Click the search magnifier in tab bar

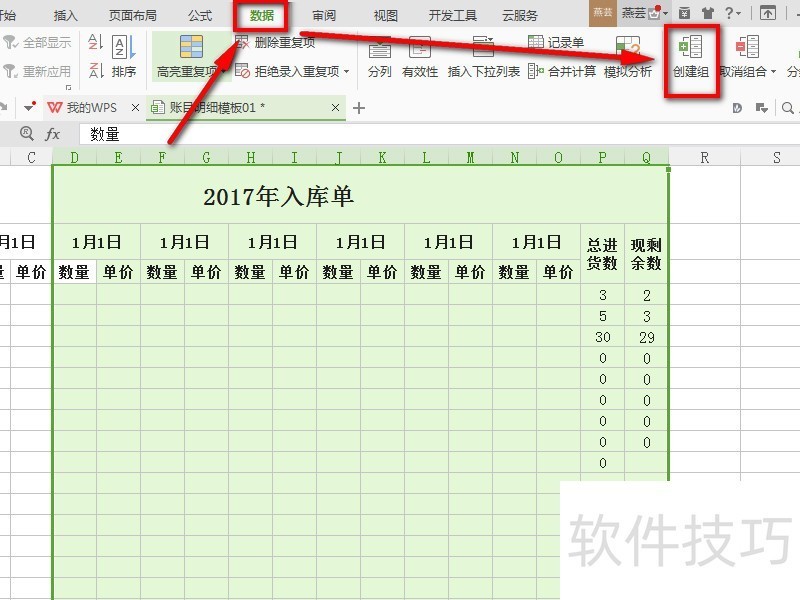(788, 108)
